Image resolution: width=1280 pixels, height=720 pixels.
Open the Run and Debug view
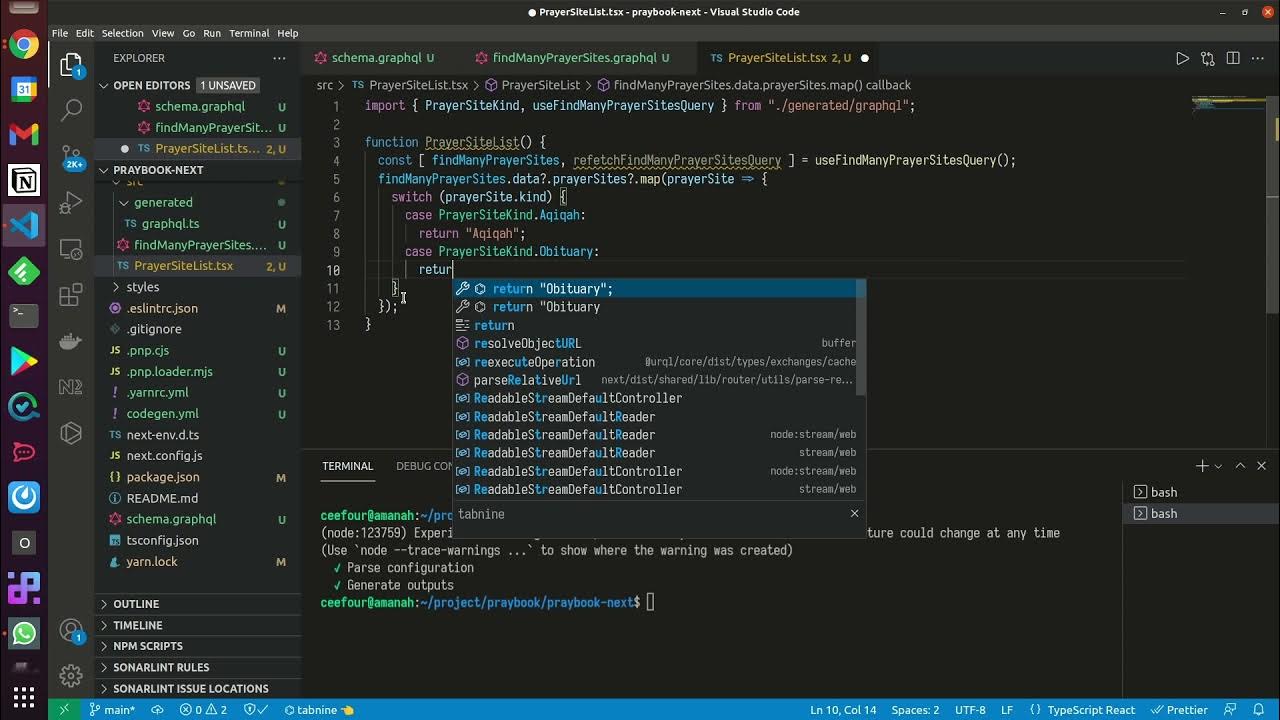pos(71,203)
